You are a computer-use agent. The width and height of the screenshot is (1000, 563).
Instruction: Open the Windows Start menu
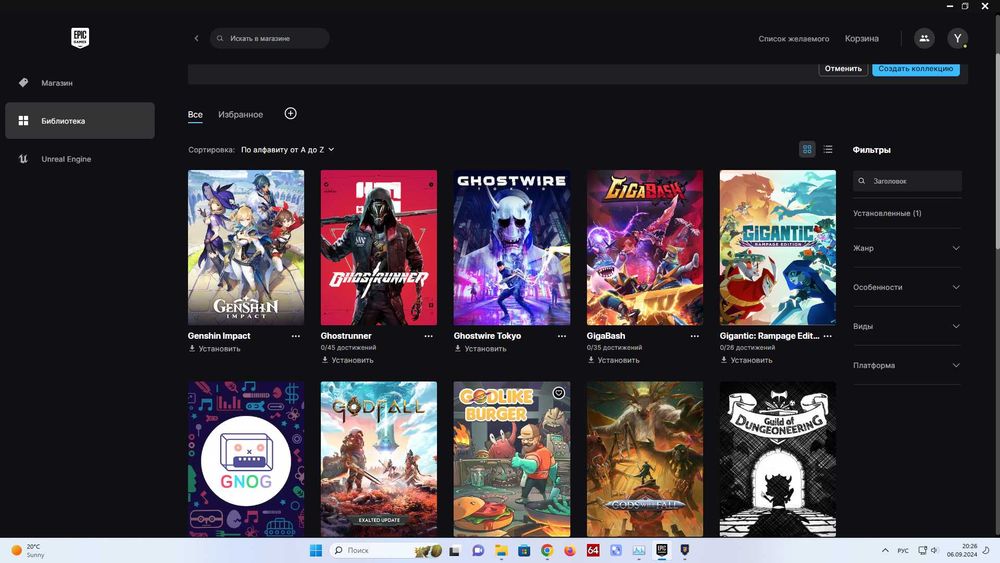tap(316, 550)
